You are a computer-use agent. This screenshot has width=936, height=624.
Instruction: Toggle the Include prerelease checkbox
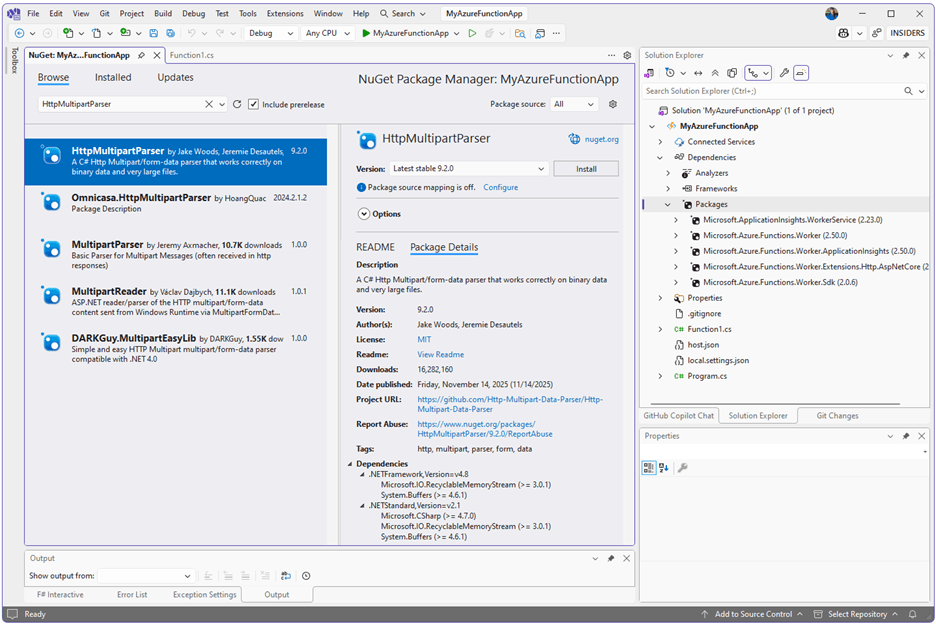(x=254, y=105)
